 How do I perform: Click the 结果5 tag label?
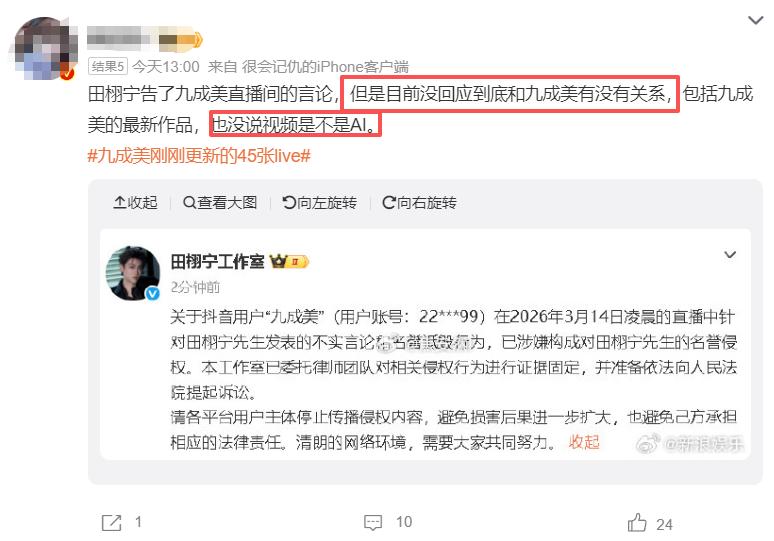[108, 66]
